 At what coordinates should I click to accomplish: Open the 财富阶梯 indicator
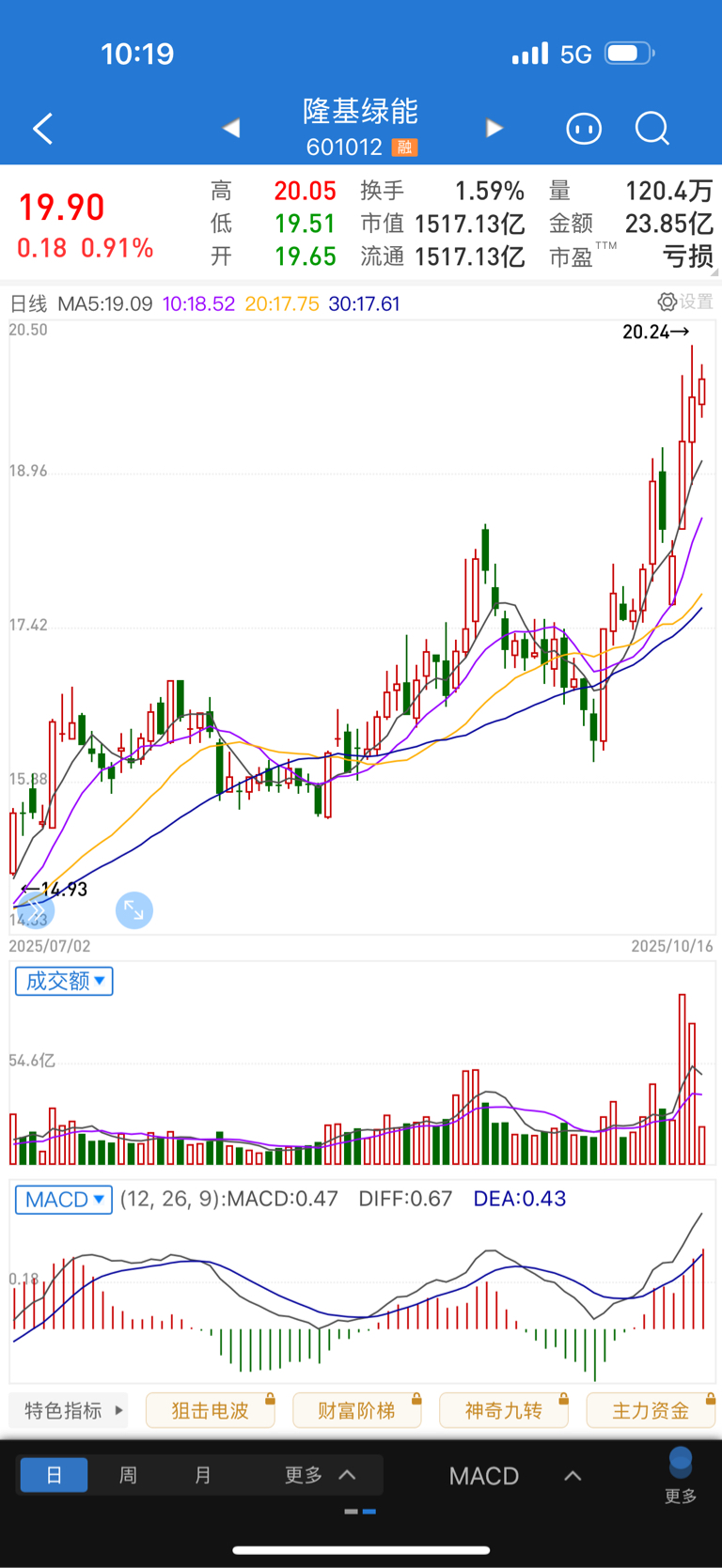(357, 1410)
